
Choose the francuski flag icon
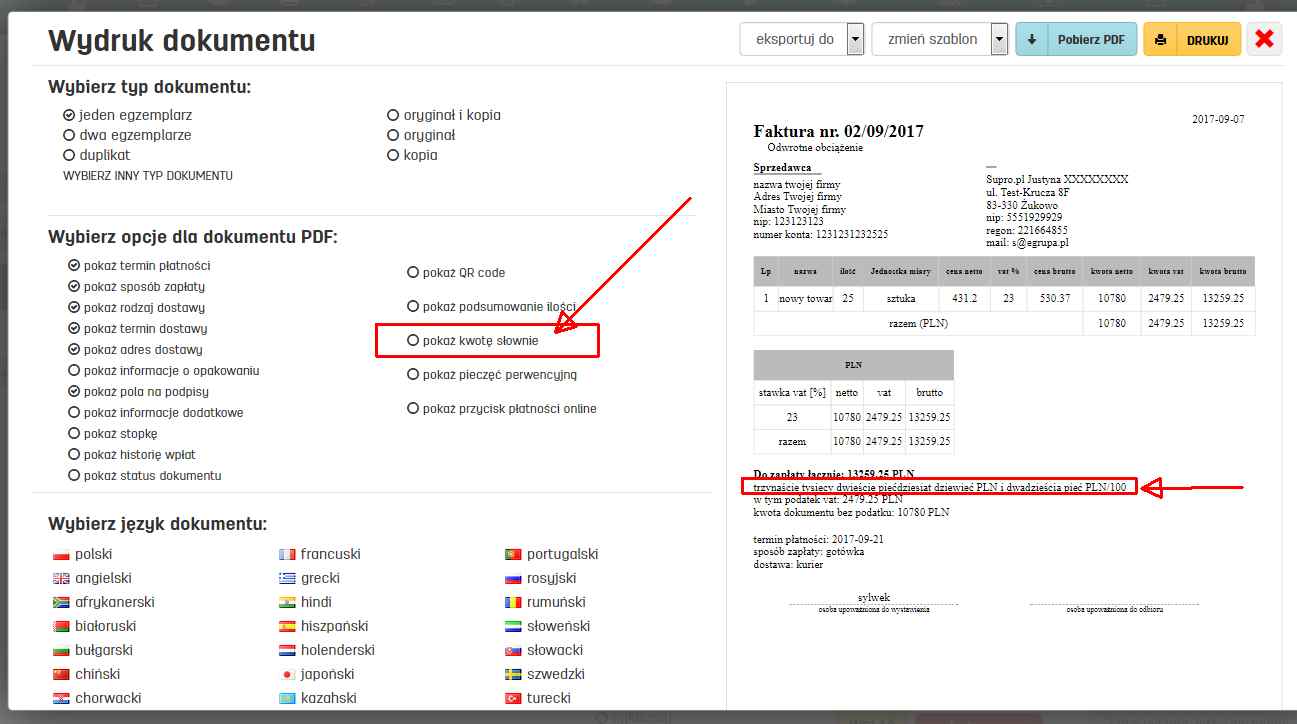coord(289,553)
